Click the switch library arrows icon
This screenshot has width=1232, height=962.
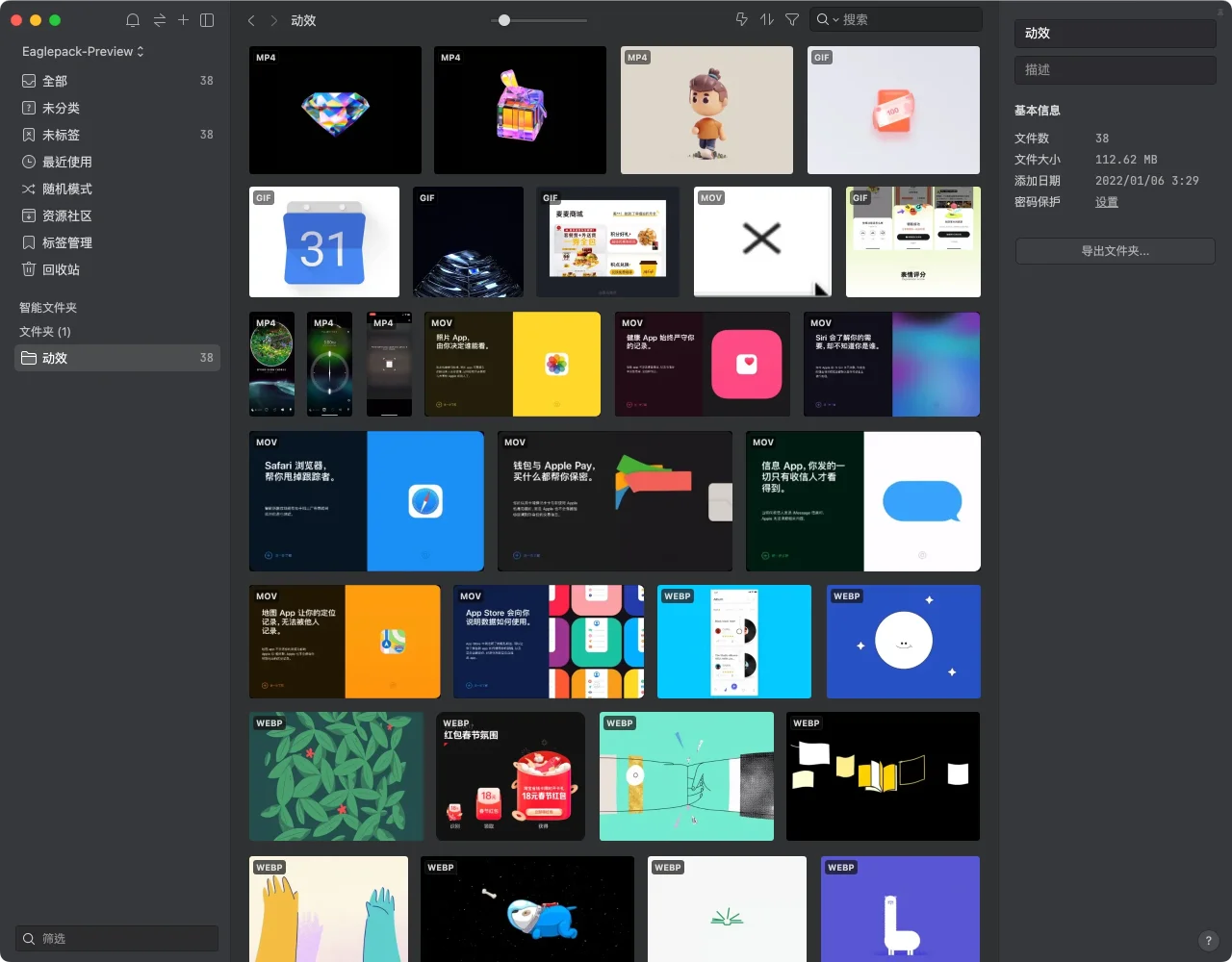pyautogui.click(x=159, y=20)
